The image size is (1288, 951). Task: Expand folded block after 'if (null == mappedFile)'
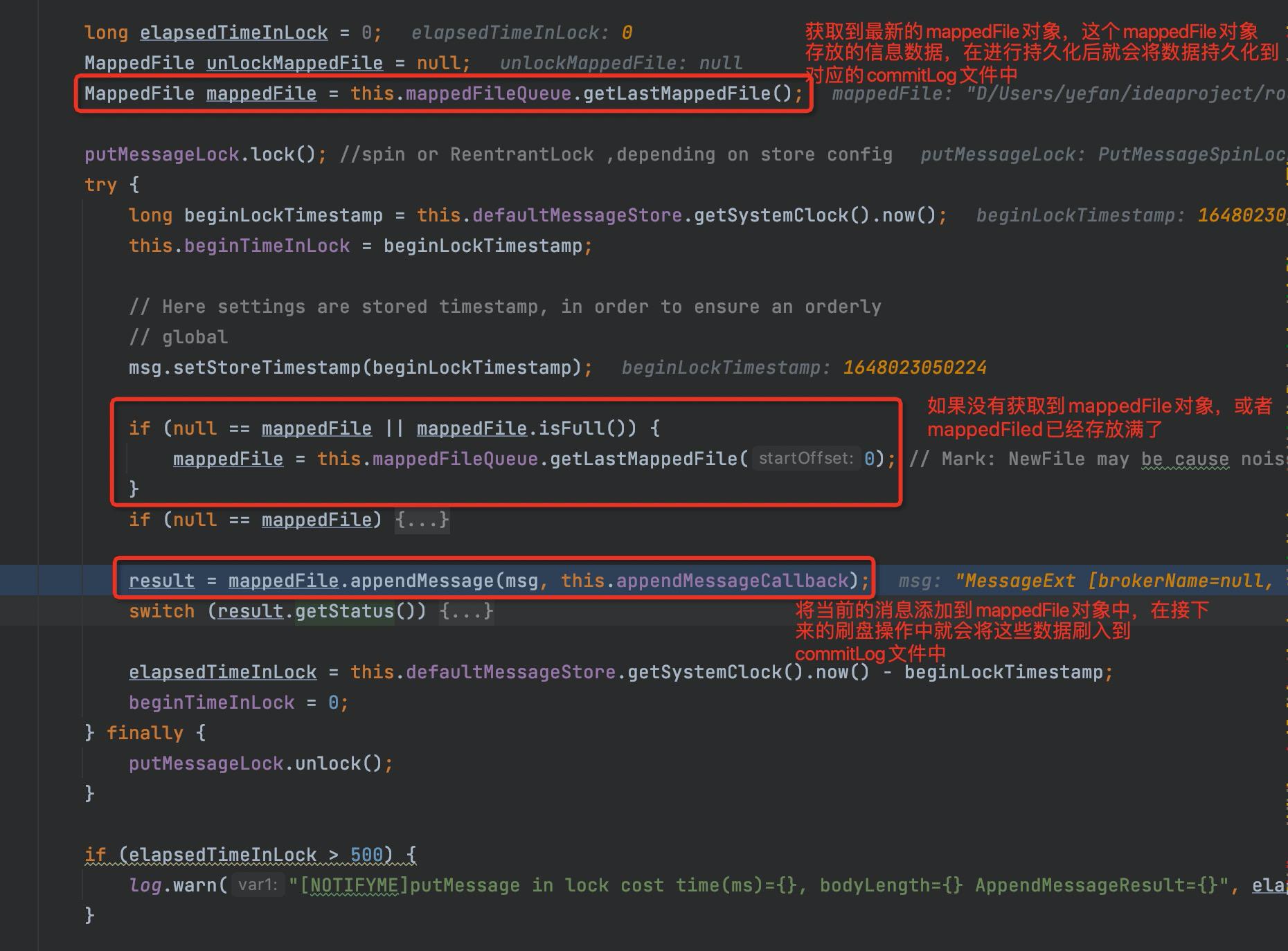pos(422,520)
